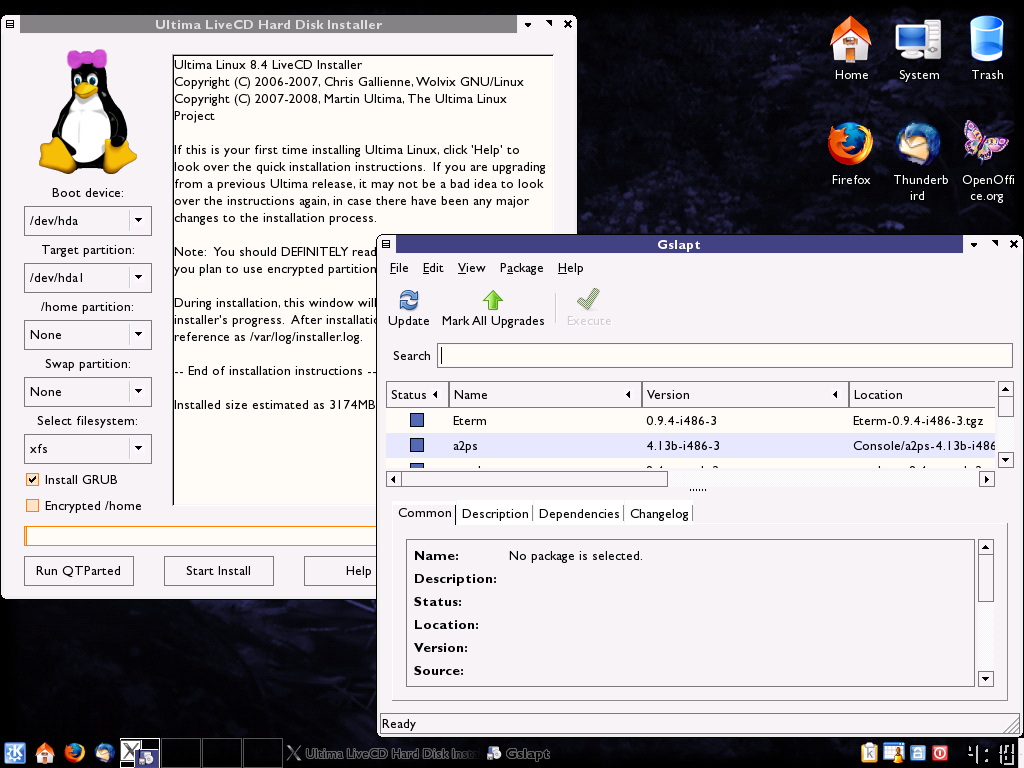Click the installer progress bar
Screen dimensions: 1024x768
[200, 536]
